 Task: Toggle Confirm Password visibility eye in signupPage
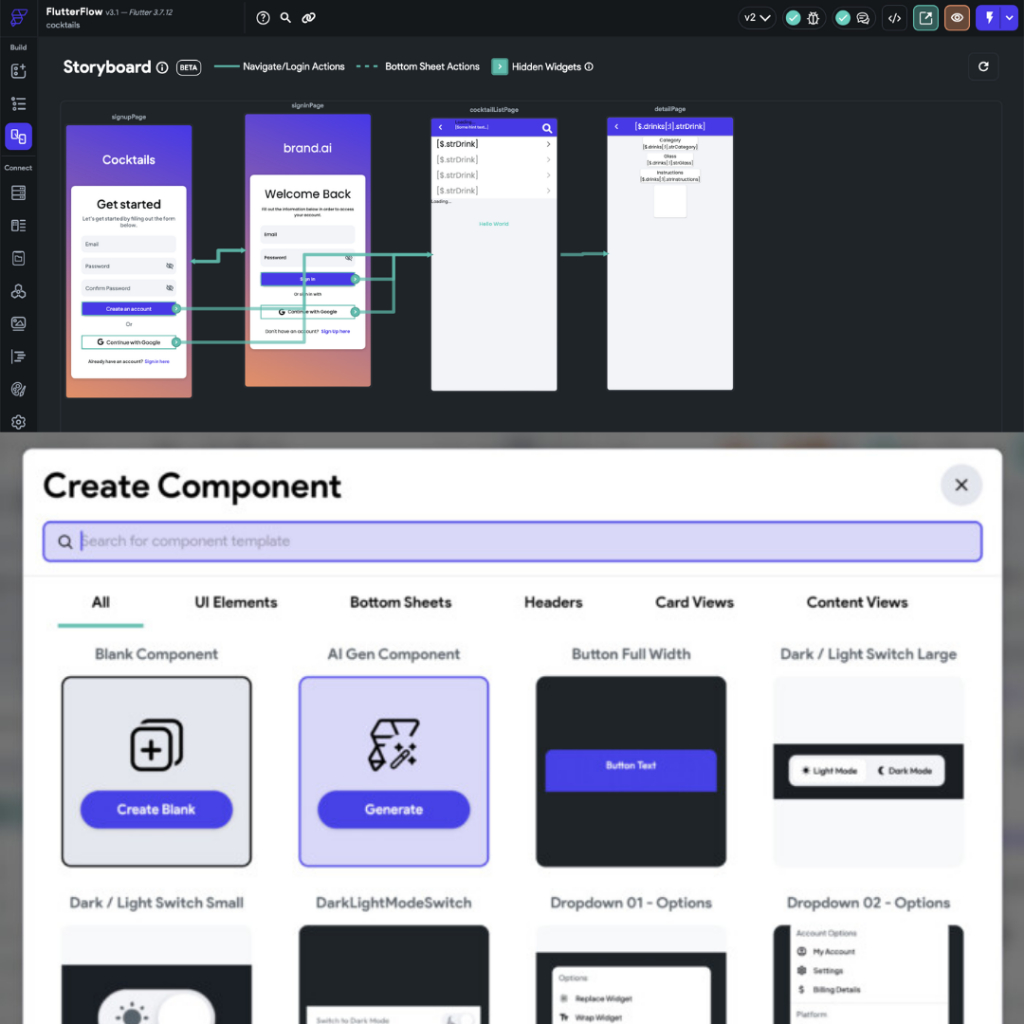(170, 287)
